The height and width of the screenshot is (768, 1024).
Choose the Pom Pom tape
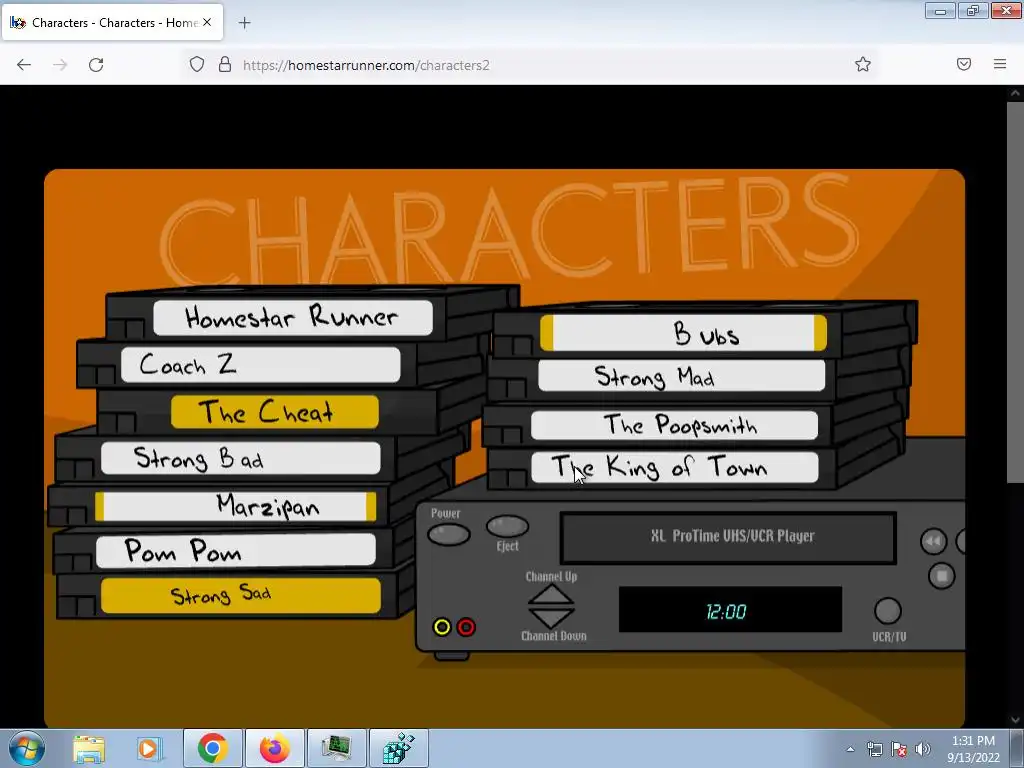pos(235,550)
